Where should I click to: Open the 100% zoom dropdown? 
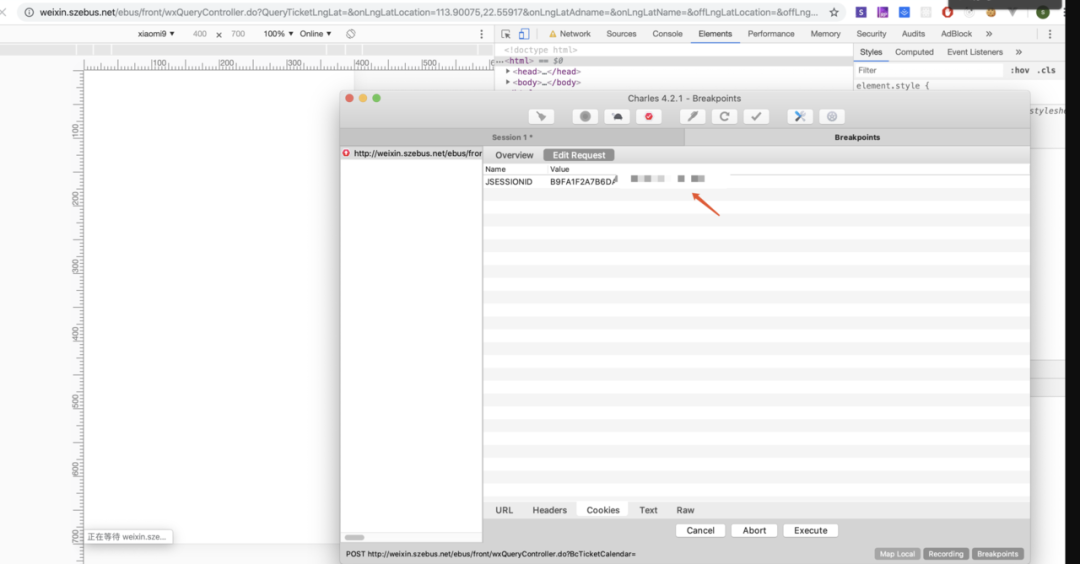click(278, 34)
